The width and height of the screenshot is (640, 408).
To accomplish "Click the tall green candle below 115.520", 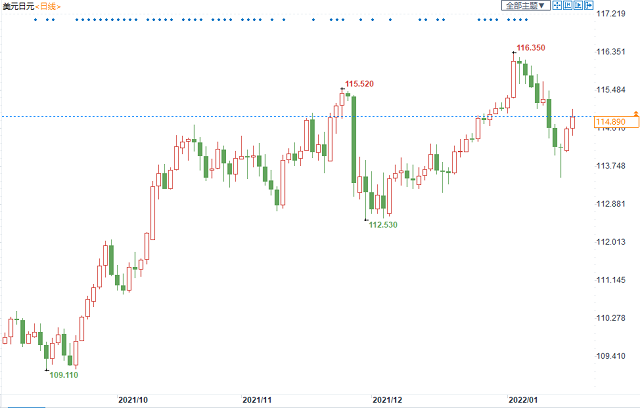I will click(354, 140).
